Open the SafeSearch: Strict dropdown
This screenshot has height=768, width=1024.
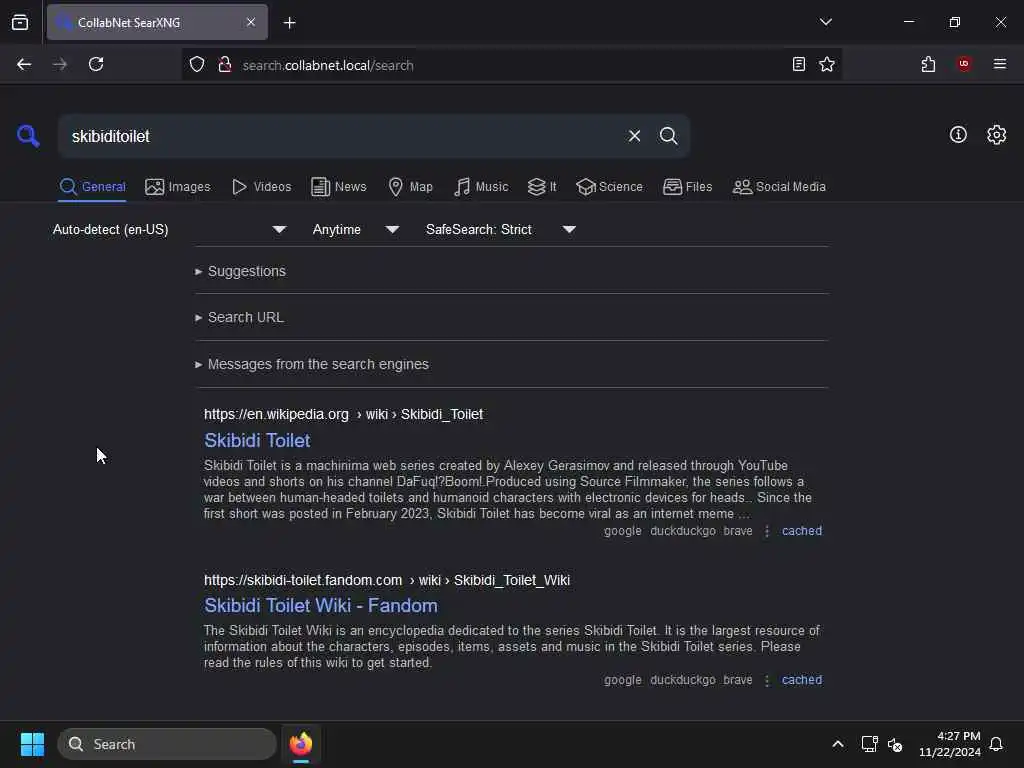tap(500, 229)
